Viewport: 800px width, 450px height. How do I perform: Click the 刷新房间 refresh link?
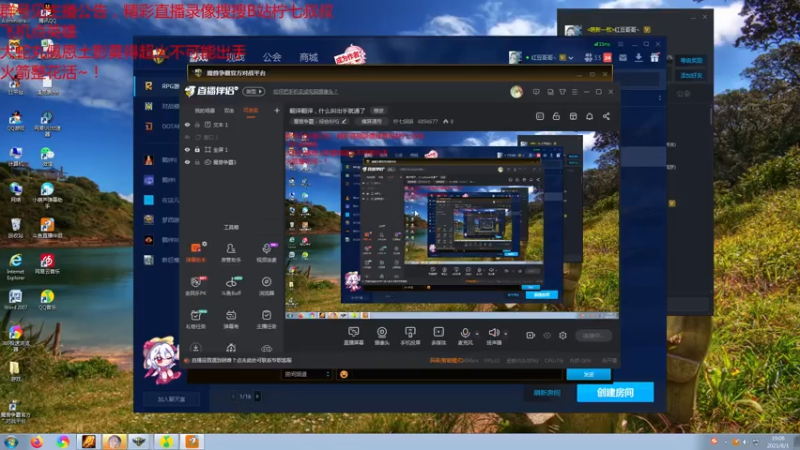point(546,393)
